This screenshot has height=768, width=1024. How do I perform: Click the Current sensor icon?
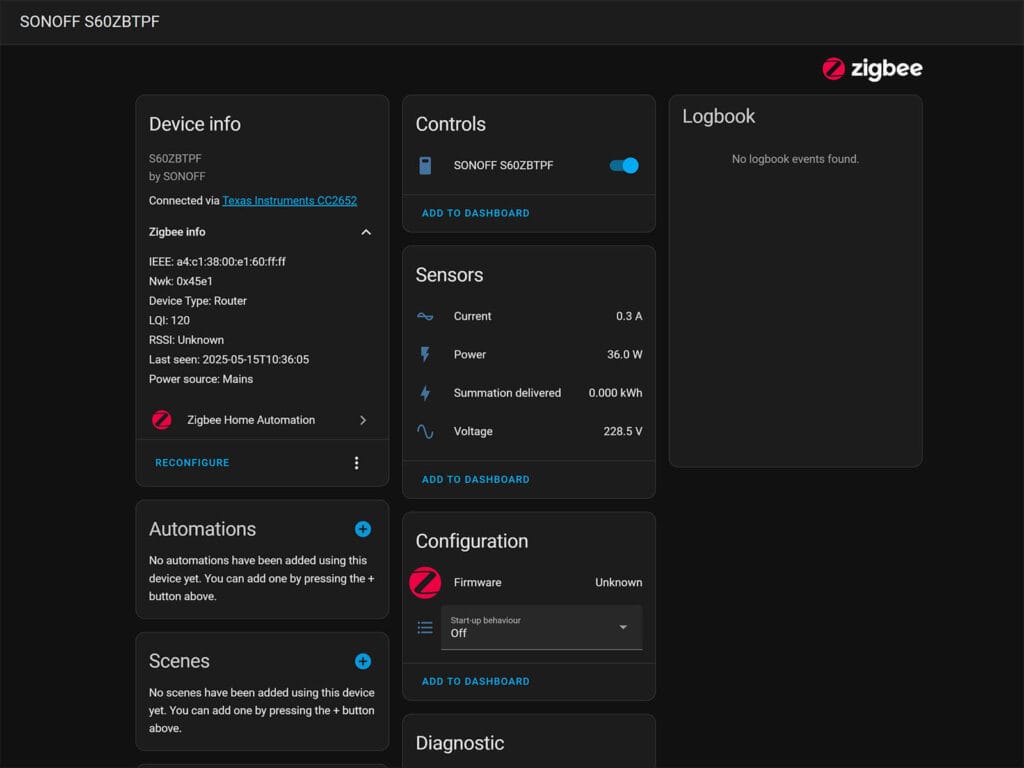[425, 316]
